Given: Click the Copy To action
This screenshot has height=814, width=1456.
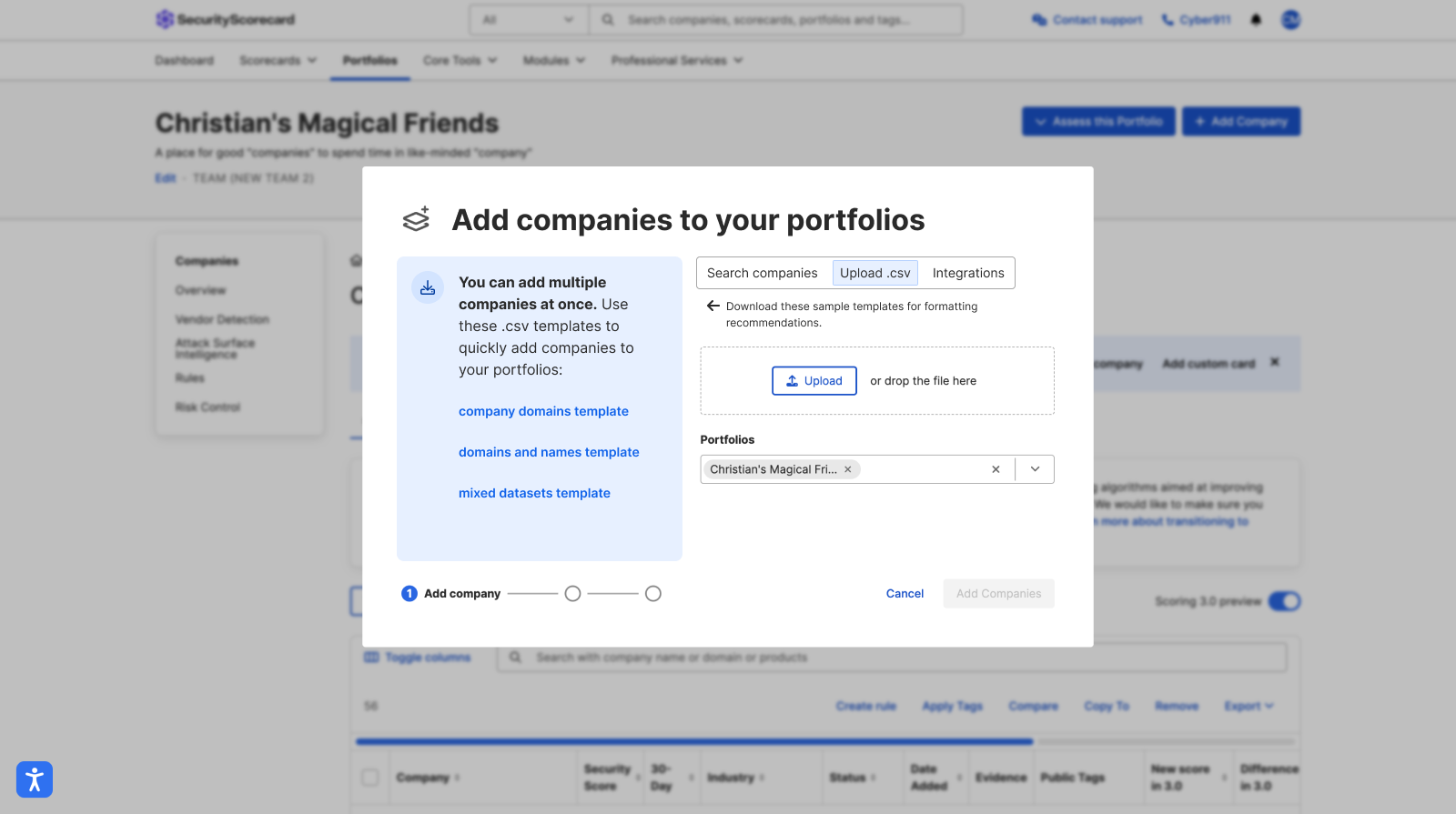Looking at the screenshot, I should pyautogui.click(x=1107, y=706).
